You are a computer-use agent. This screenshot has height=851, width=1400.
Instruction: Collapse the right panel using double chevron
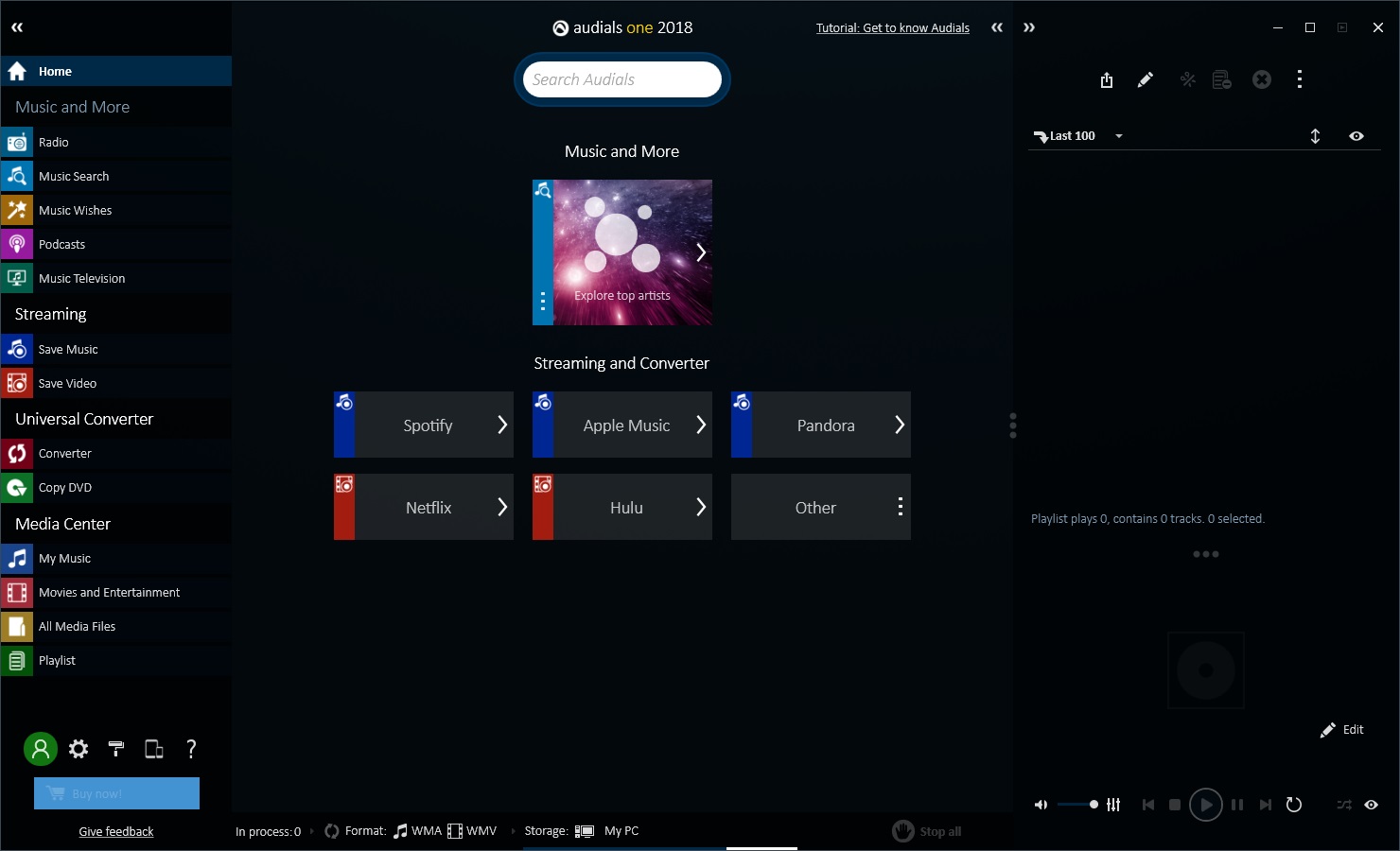pos(1029,28)
